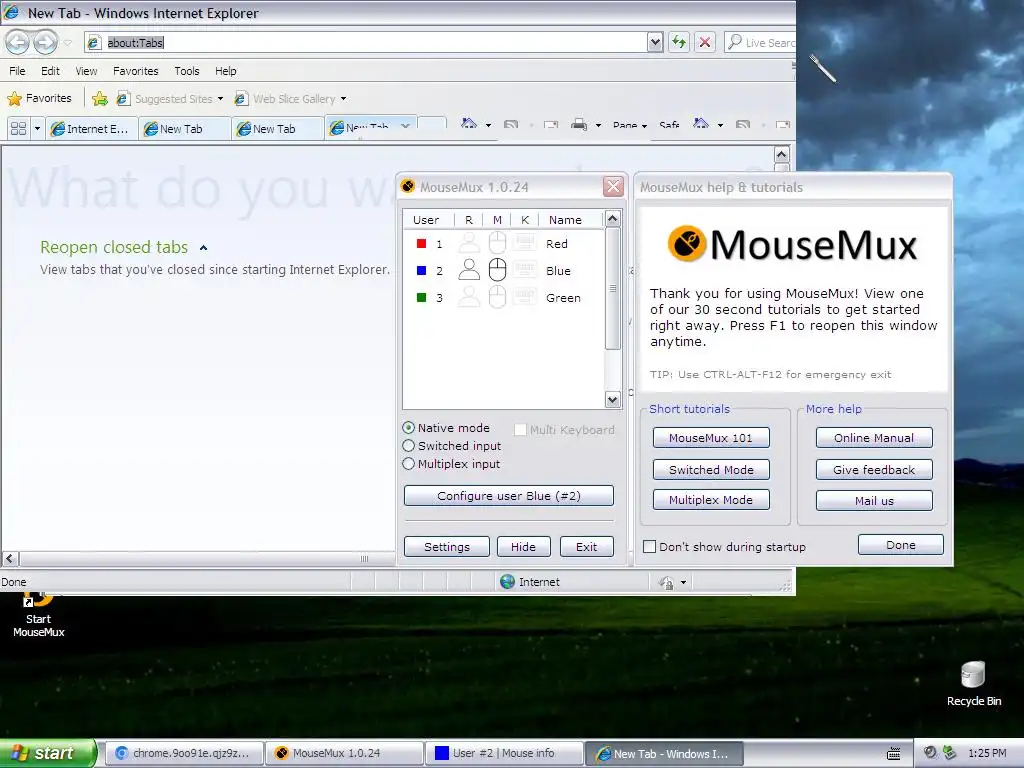Click the Internet zone globe in the status bar
This screenshot has height=768, width=1024.
pyautogui.click(x=507, y=581)
